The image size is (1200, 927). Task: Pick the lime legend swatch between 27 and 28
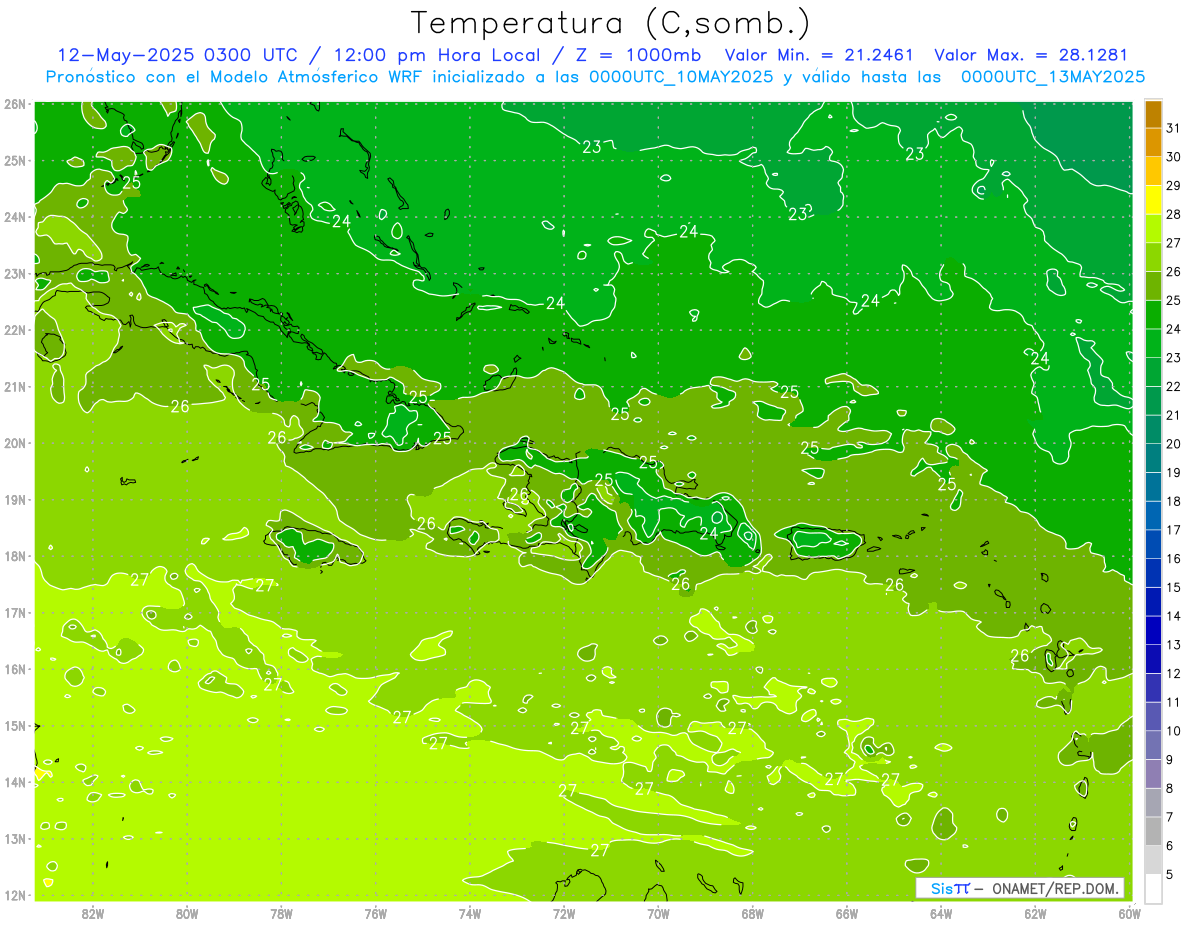pyautogui.click(x=1153, y=228)
